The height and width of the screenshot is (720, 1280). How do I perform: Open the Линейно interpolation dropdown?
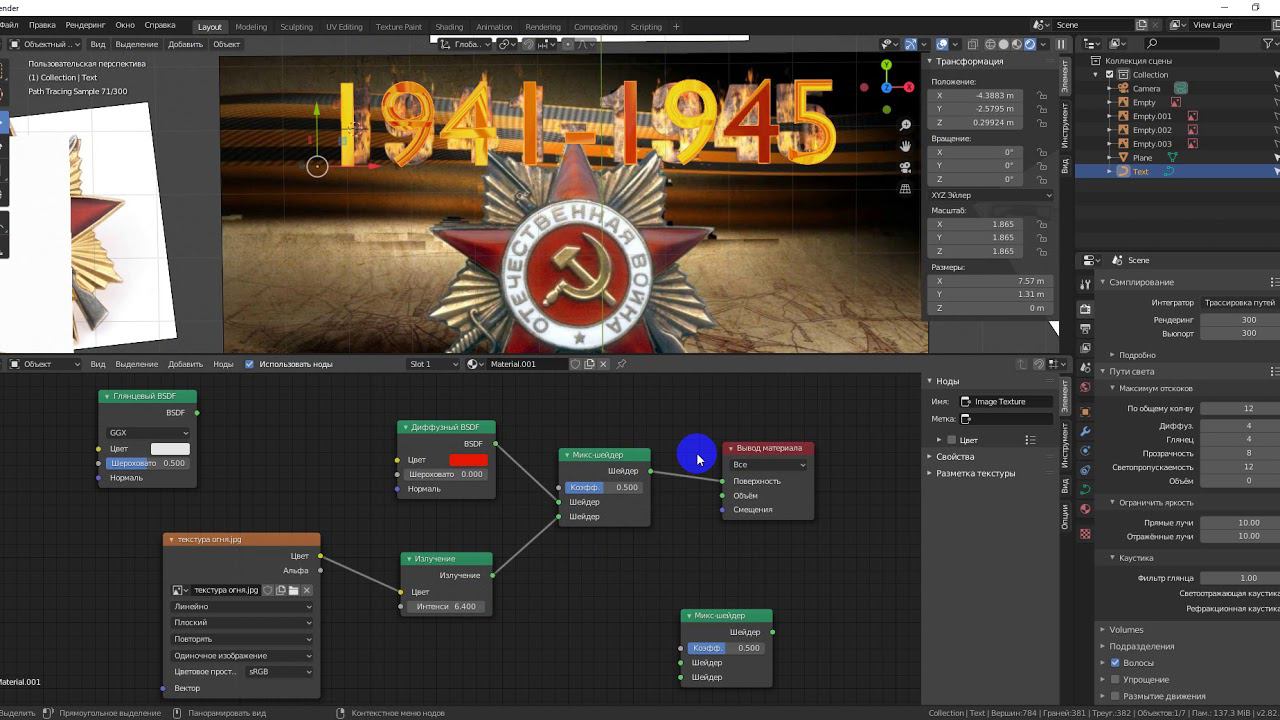coord(242,607)
